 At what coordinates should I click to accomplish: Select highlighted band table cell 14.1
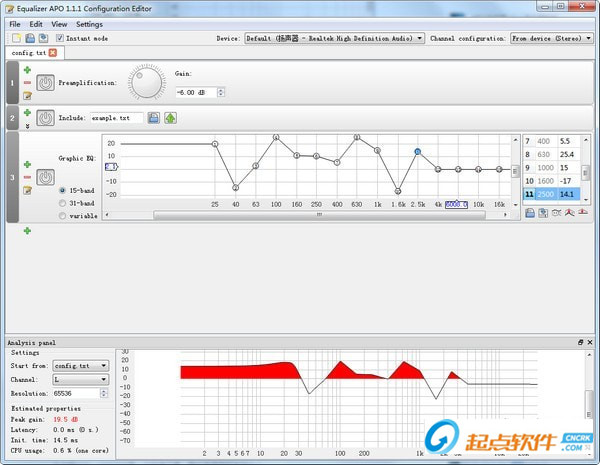[x=568, y=194]
